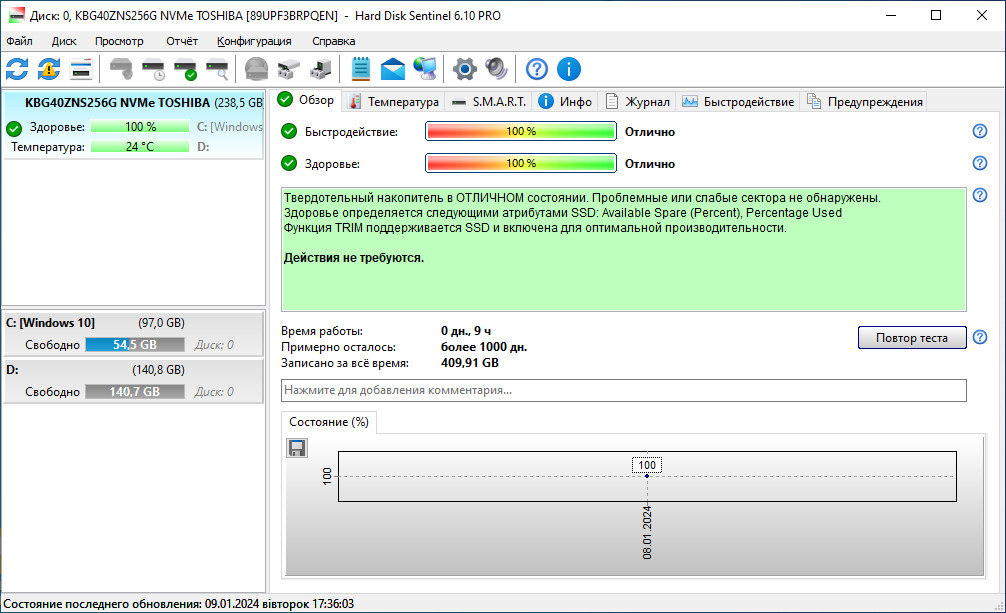Click the disk icon with magnifying glass
Viewport: 1006px width, 613px height.
tap(217, 69)
